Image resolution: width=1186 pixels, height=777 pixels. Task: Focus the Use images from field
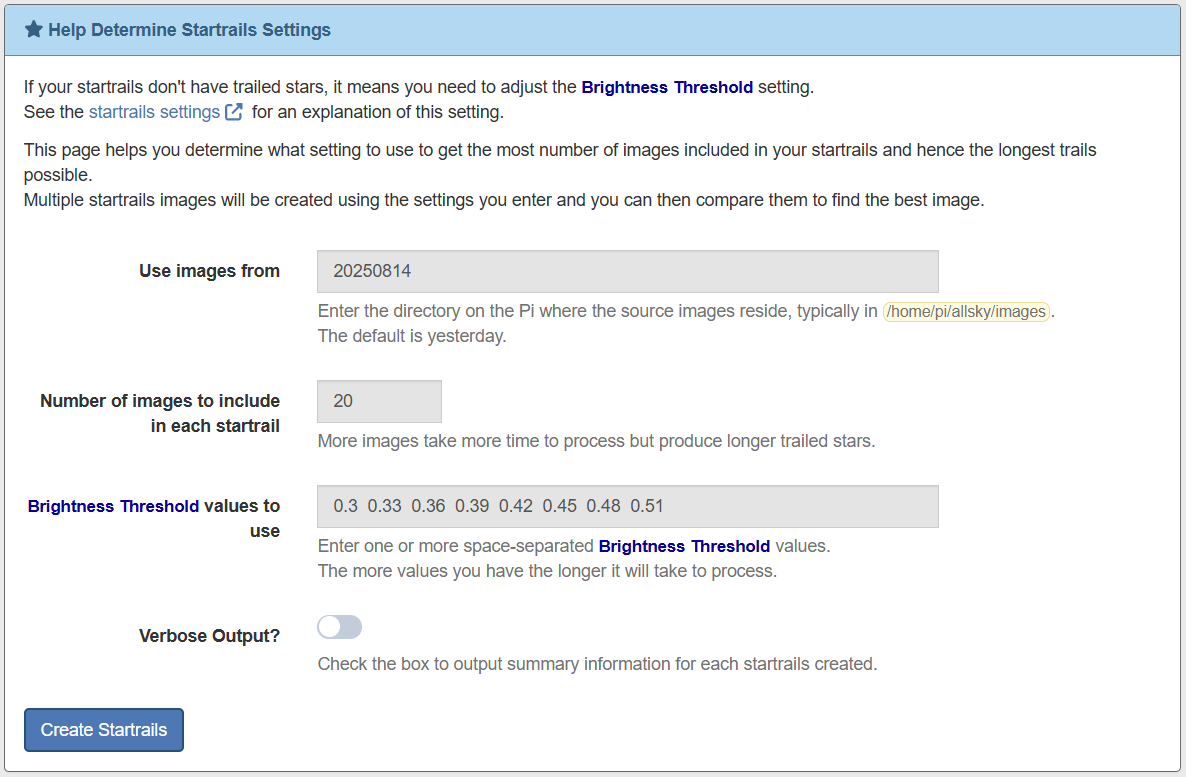click(627, 271)
